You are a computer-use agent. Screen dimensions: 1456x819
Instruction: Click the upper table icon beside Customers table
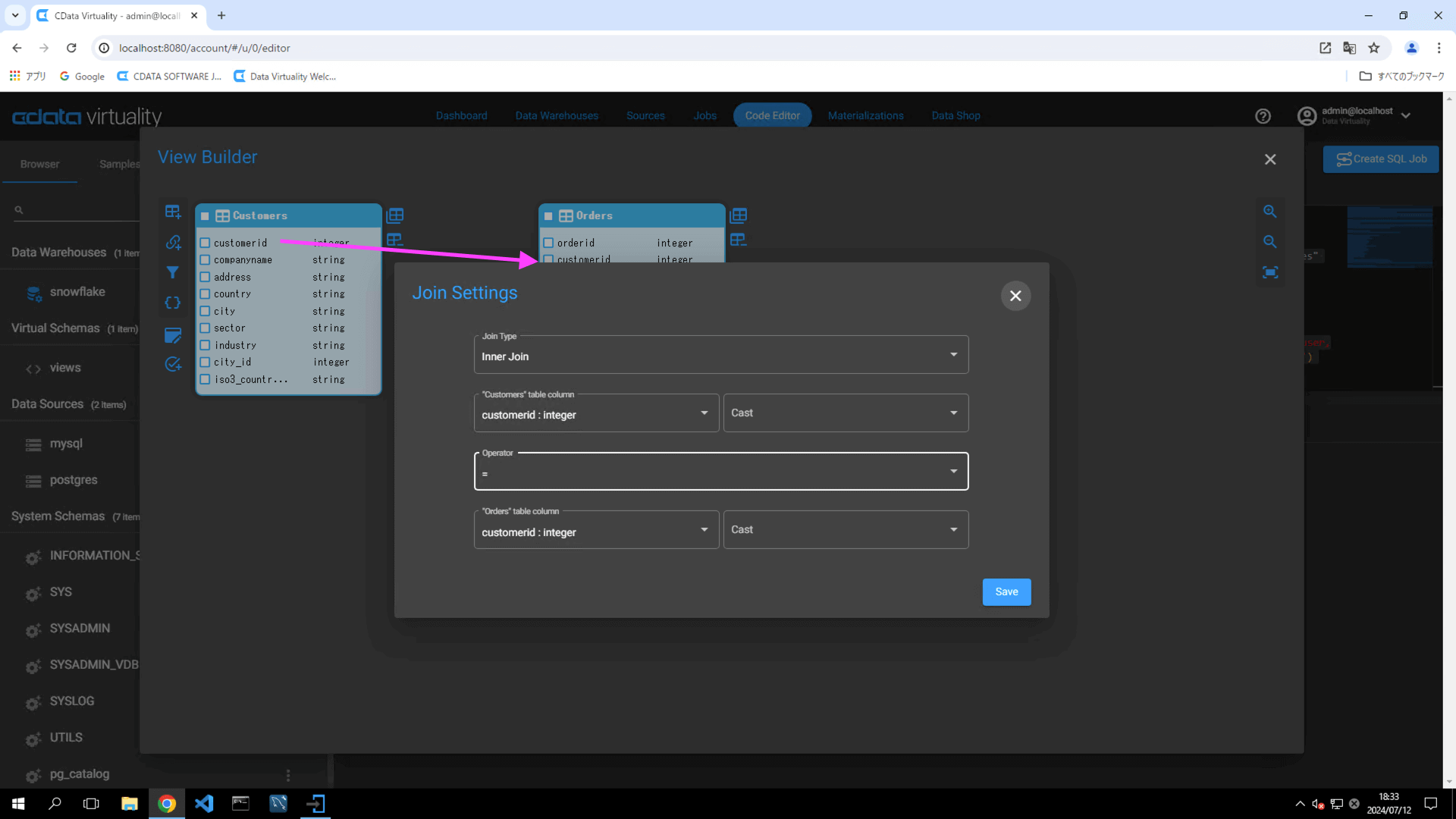click(395, 215)
